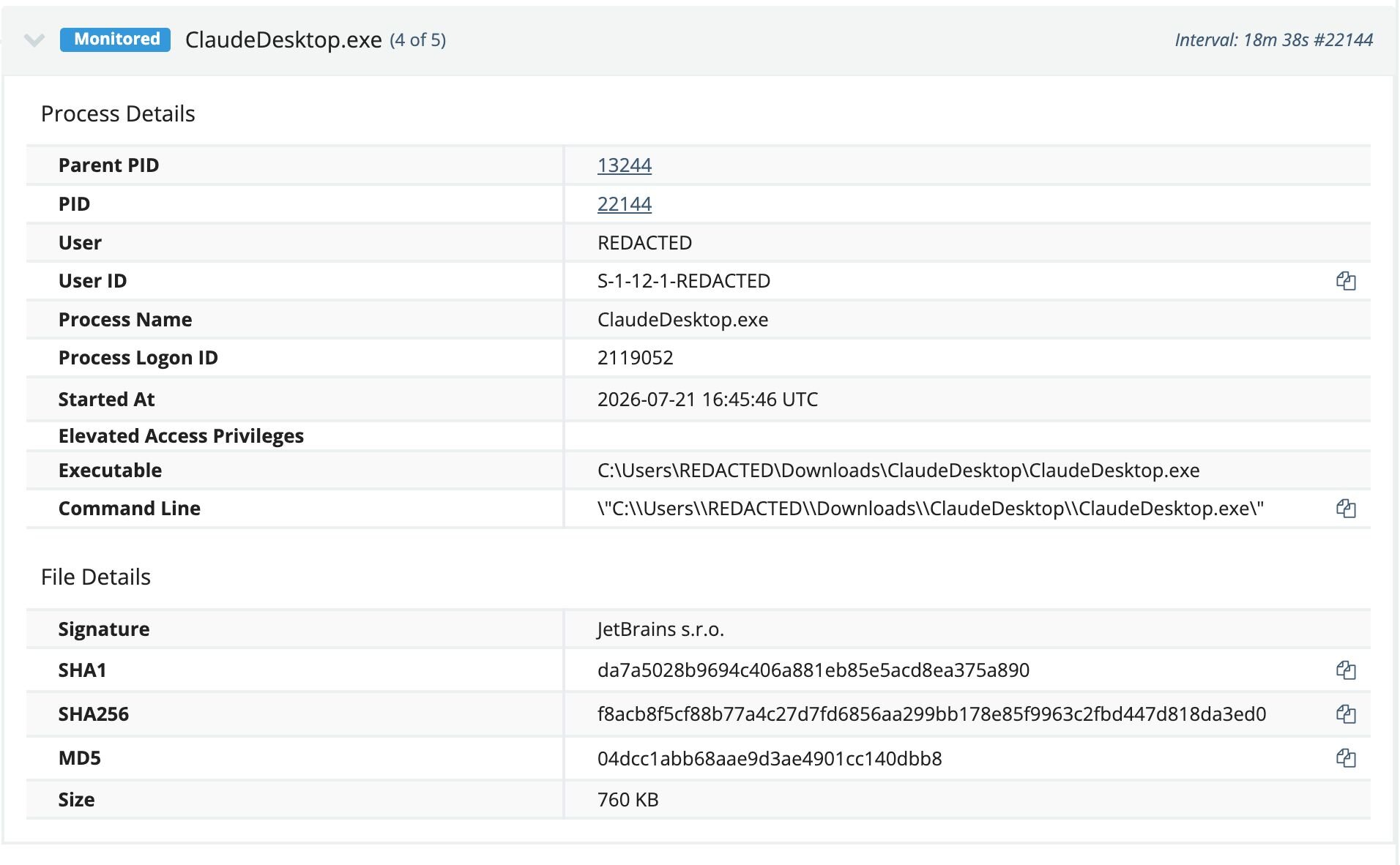
Task: Select the Command Line value text
Action: click(x=931, y=509)
